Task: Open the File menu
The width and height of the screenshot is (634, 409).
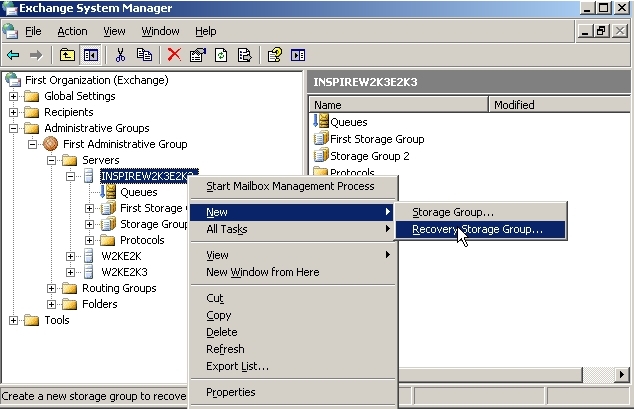Action: 33,31
